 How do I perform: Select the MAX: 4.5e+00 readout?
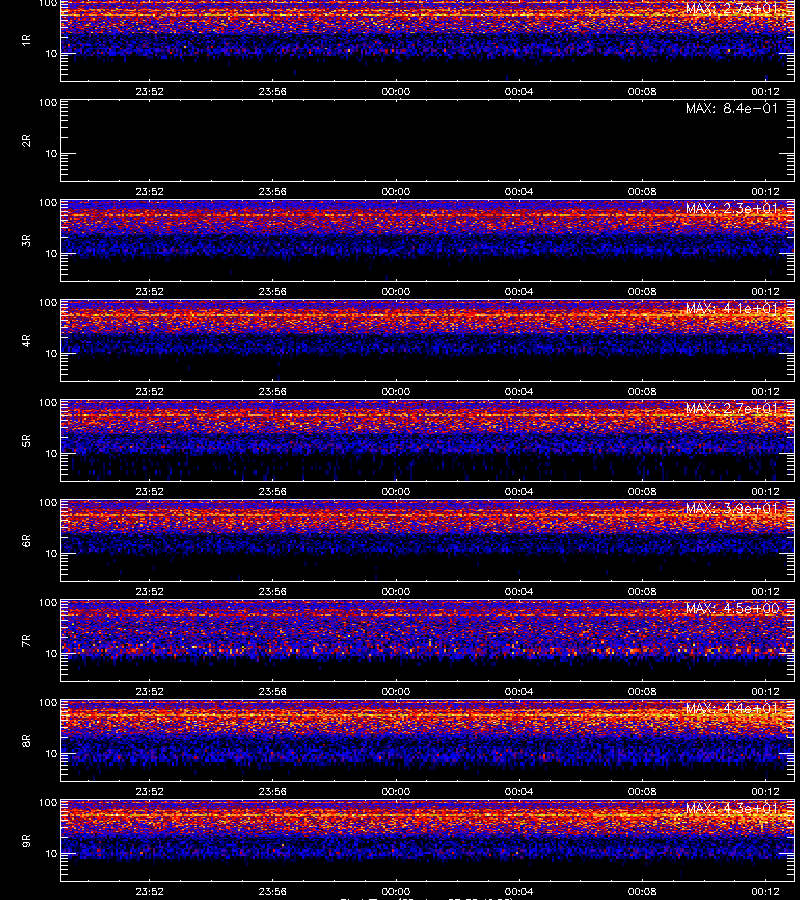(732, 608)
